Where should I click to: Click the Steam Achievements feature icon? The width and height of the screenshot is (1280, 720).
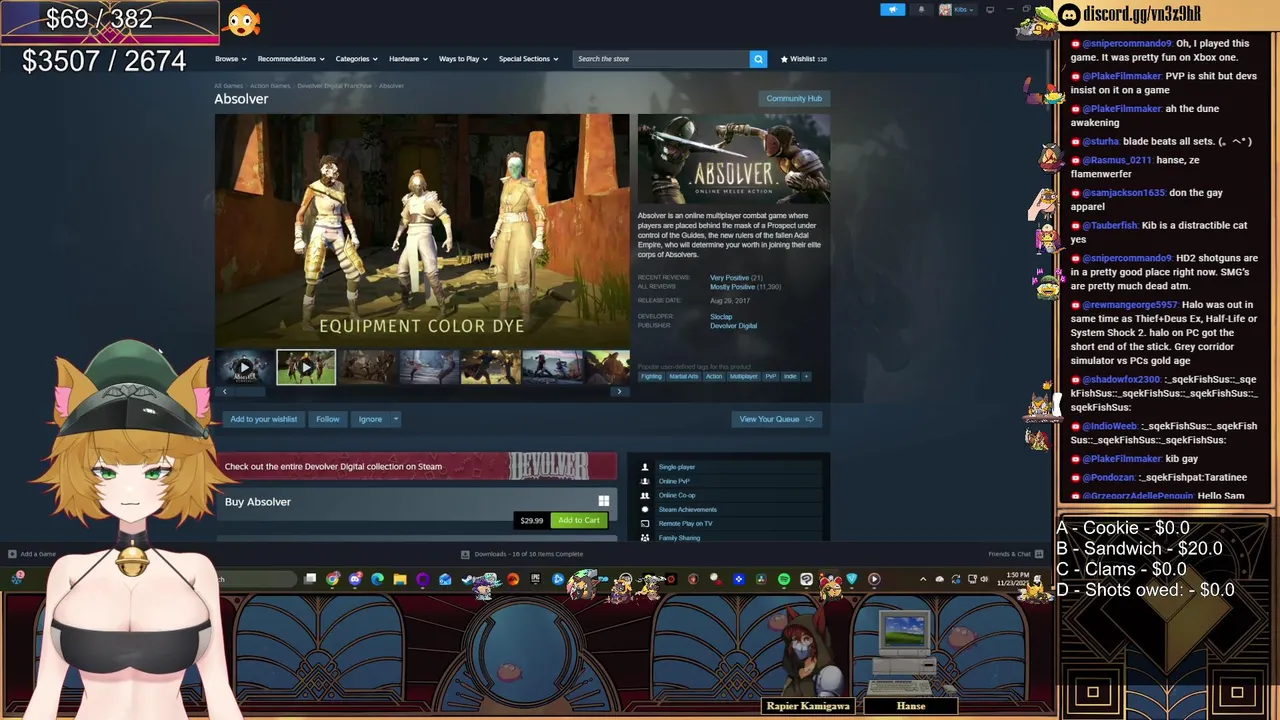pyautogui.click(x=645, y=509)
